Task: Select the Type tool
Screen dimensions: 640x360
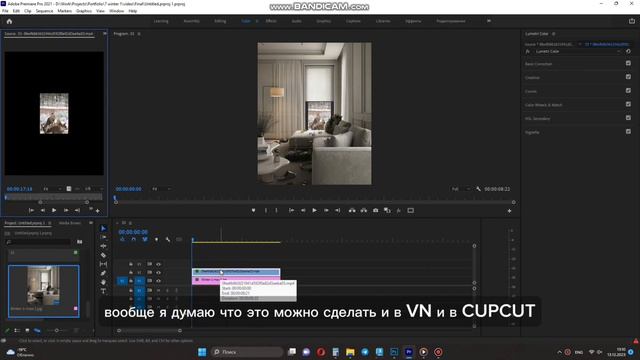Action: pos(103,291)
